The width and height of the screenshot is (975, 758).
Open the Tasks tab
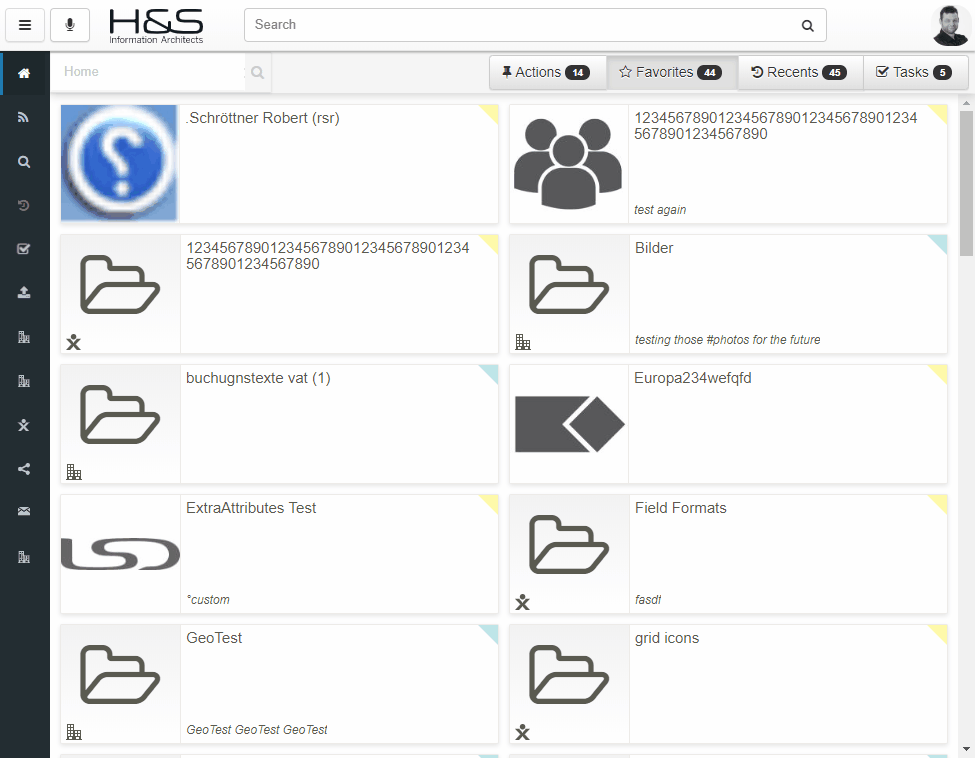(x=914, y=72)
